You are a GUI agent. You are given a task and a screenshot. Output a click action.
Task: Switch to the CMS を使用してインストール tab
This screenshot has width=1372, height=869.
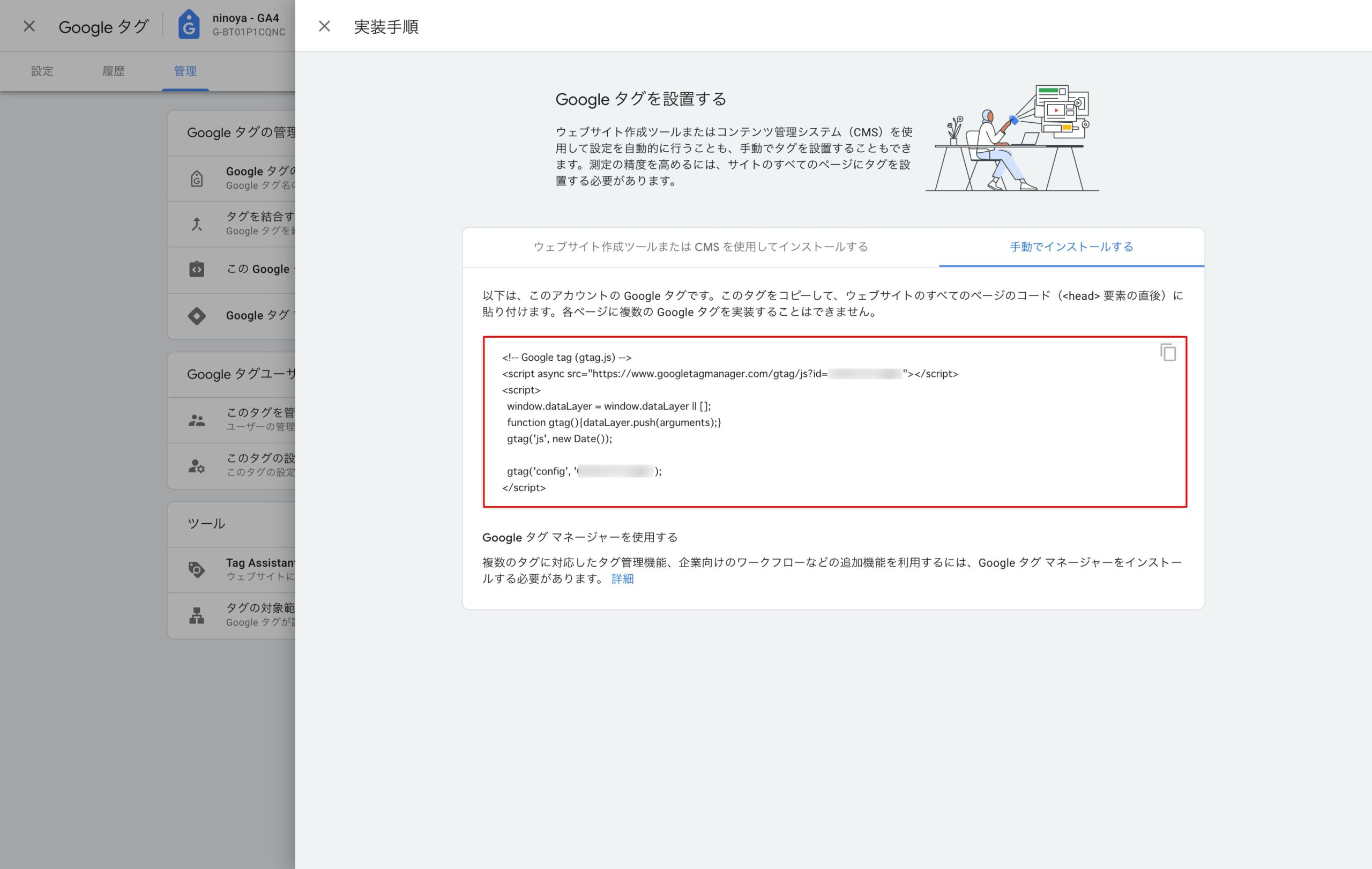(x=700, y=247)
